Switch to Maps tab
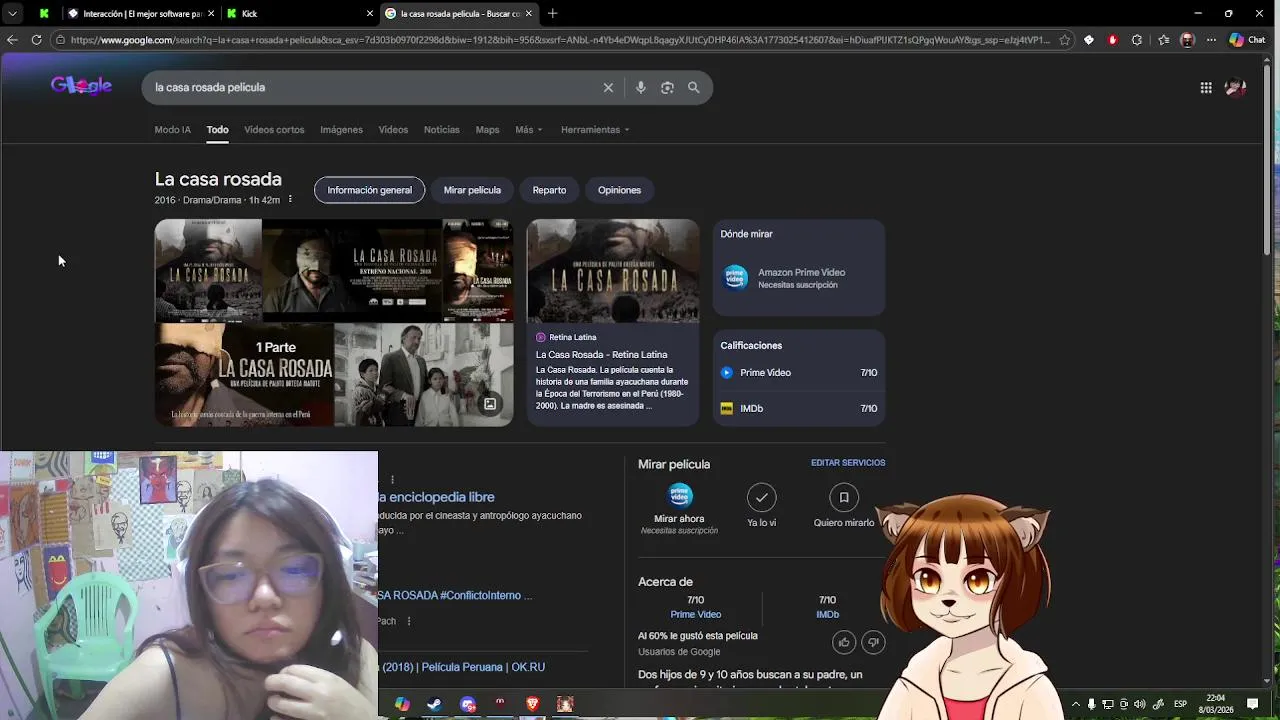1280x720 pixels. 487,129
